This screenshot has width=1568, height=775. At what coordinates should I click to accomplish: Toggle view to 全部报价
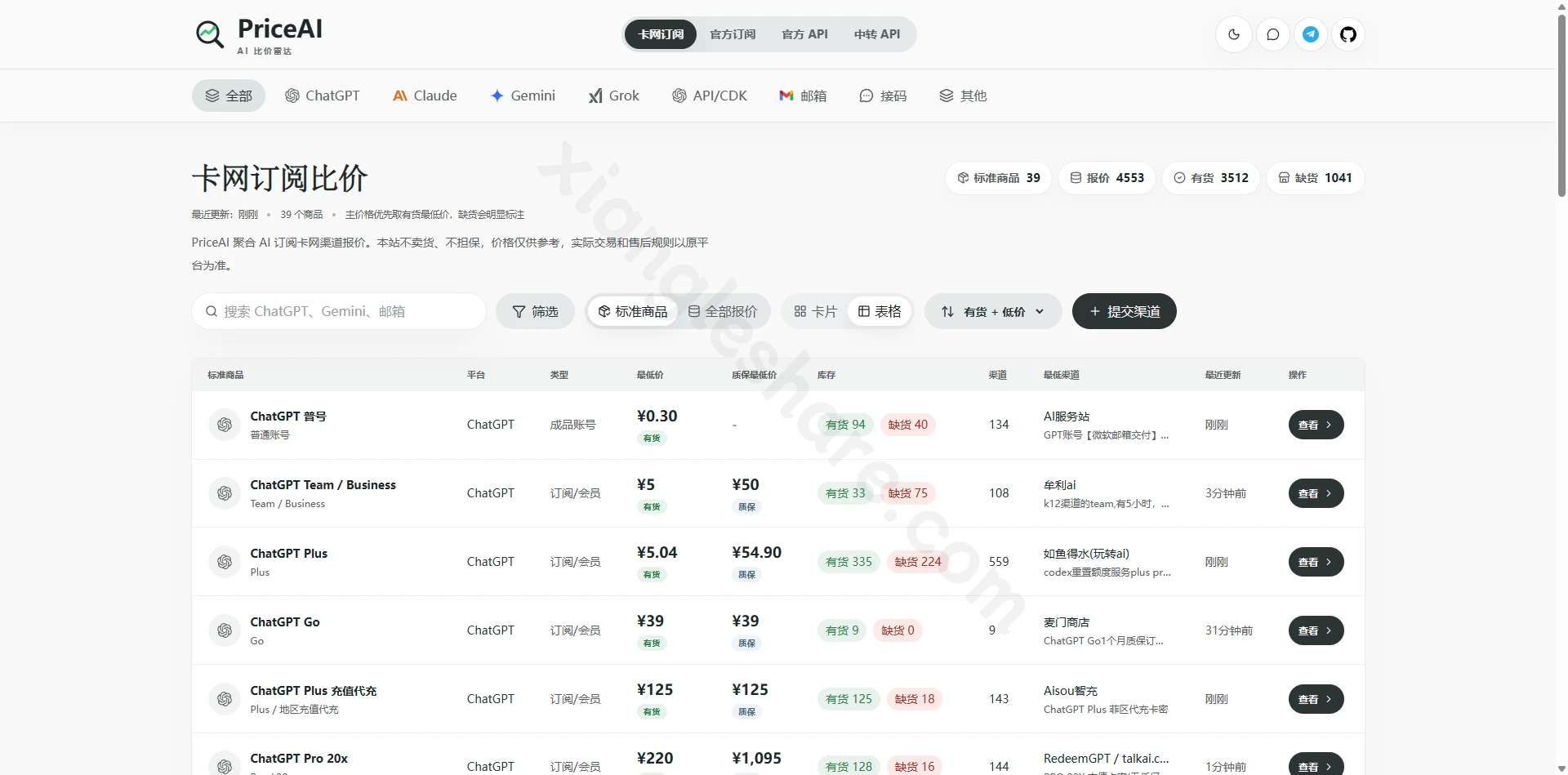(722, 311)
